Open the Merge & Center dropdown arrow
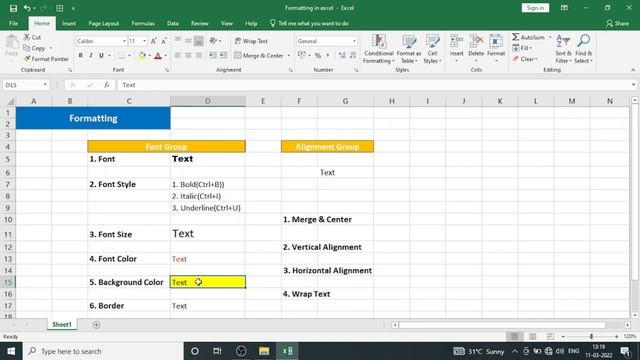This screenshot has height=360, width=640. (289, 56)
